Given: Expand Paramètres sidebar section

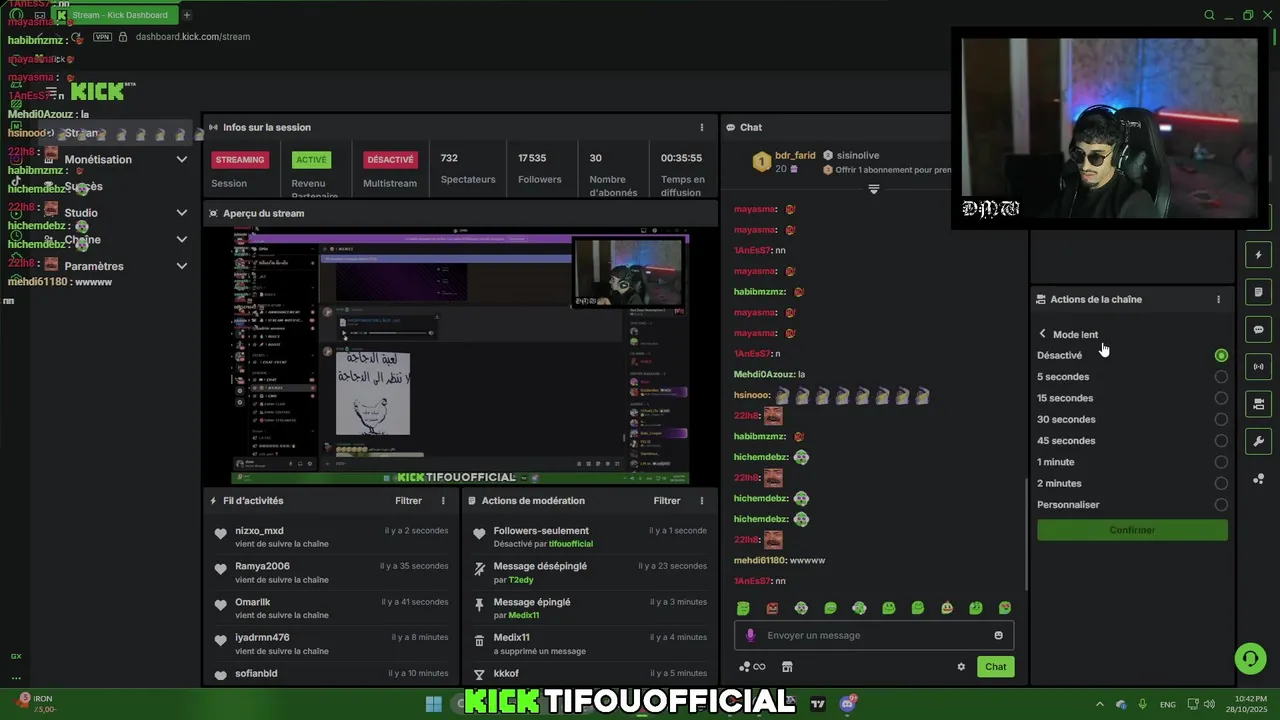Looking at the screenshot, I should [181, 266].
